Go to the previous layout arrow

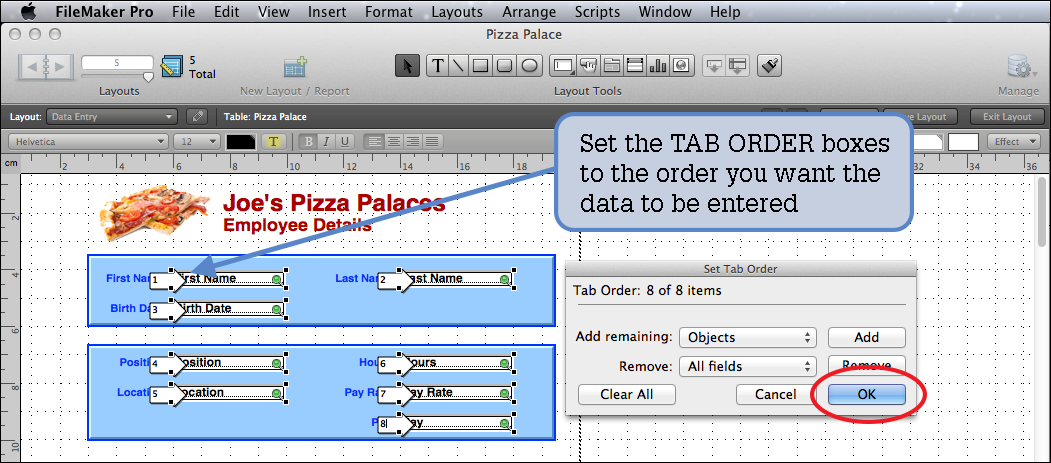(x=32, y=66)
